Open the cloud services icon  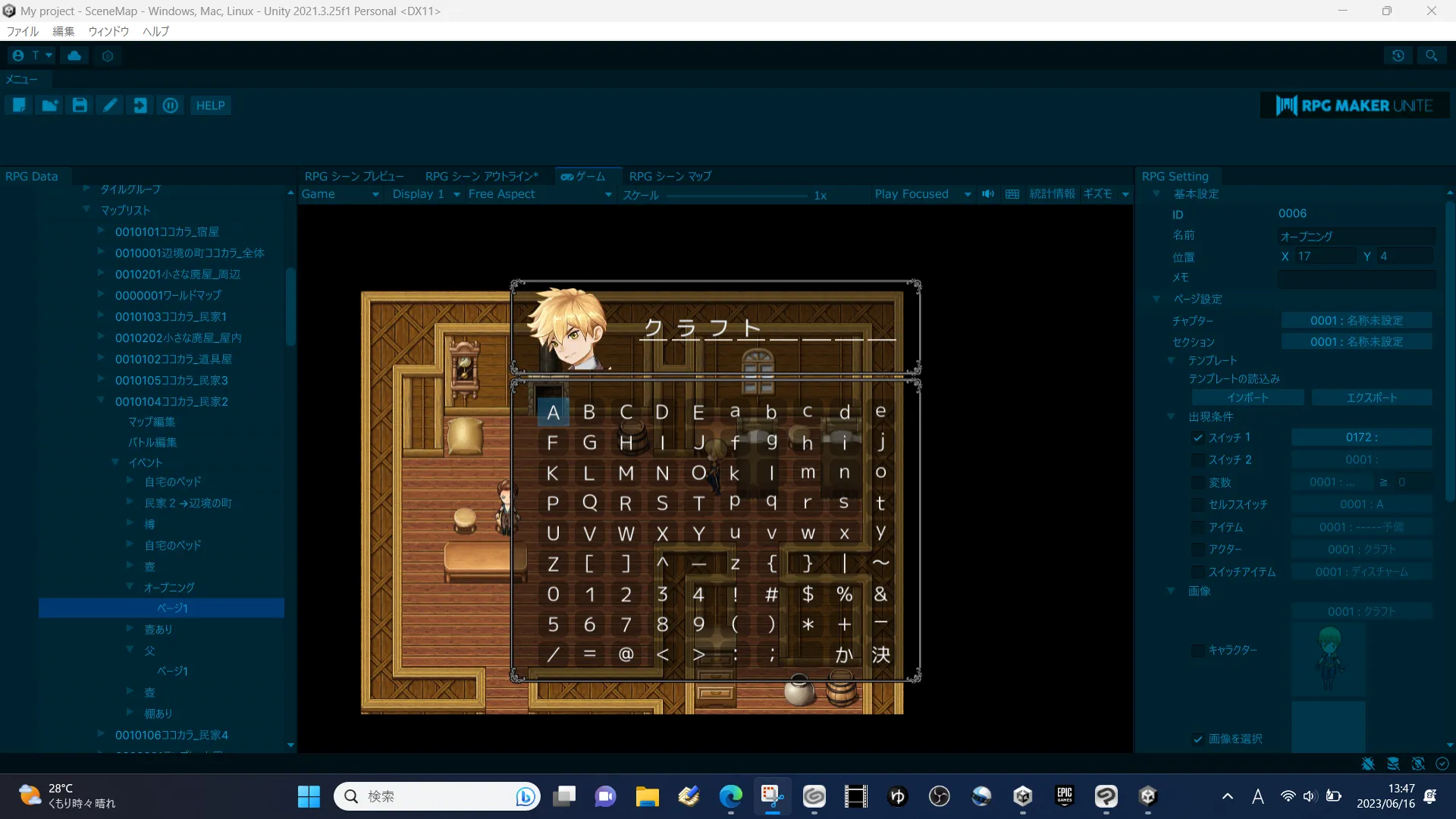point(74,55)
